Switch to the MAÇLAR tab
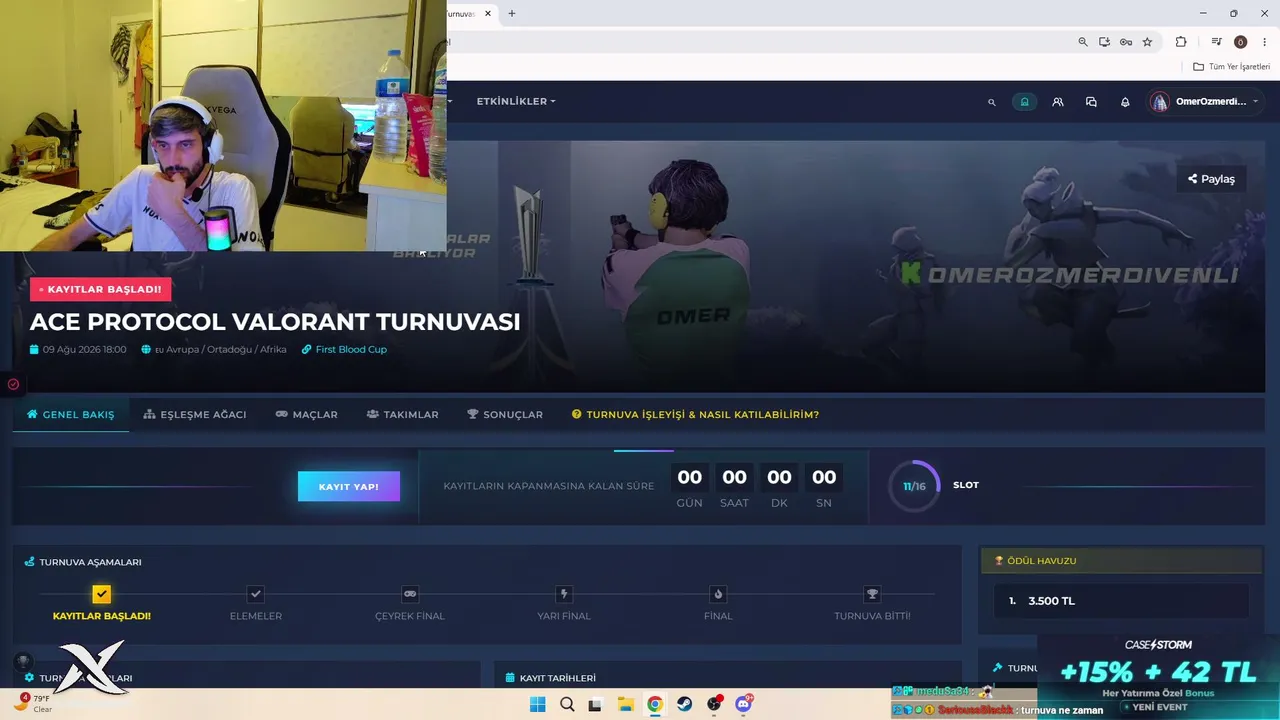The image size is (1280, 720). (307, 414)
